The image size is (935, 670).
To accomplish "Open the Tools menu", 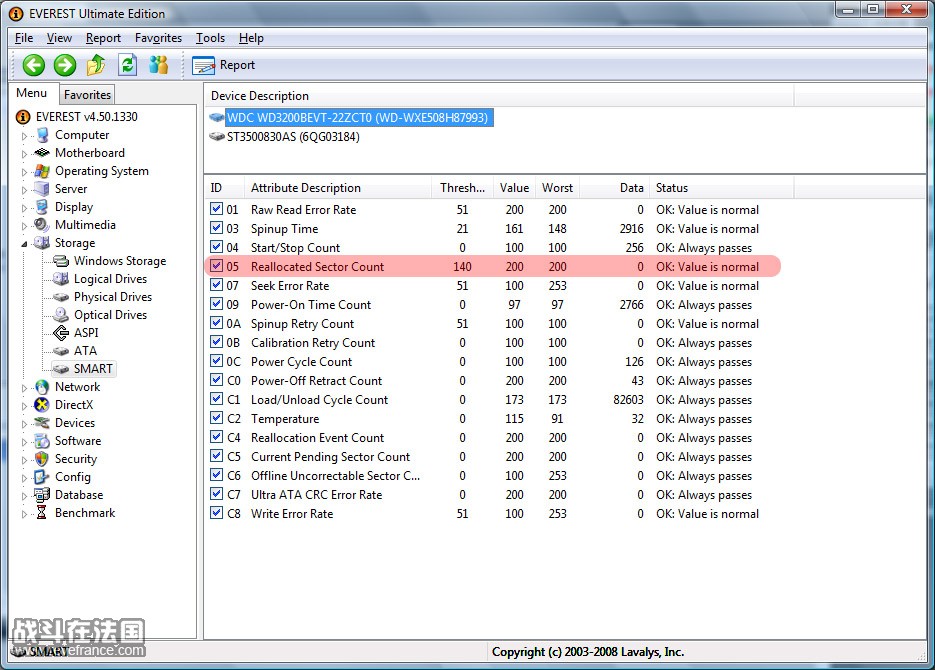I will 210,38.
